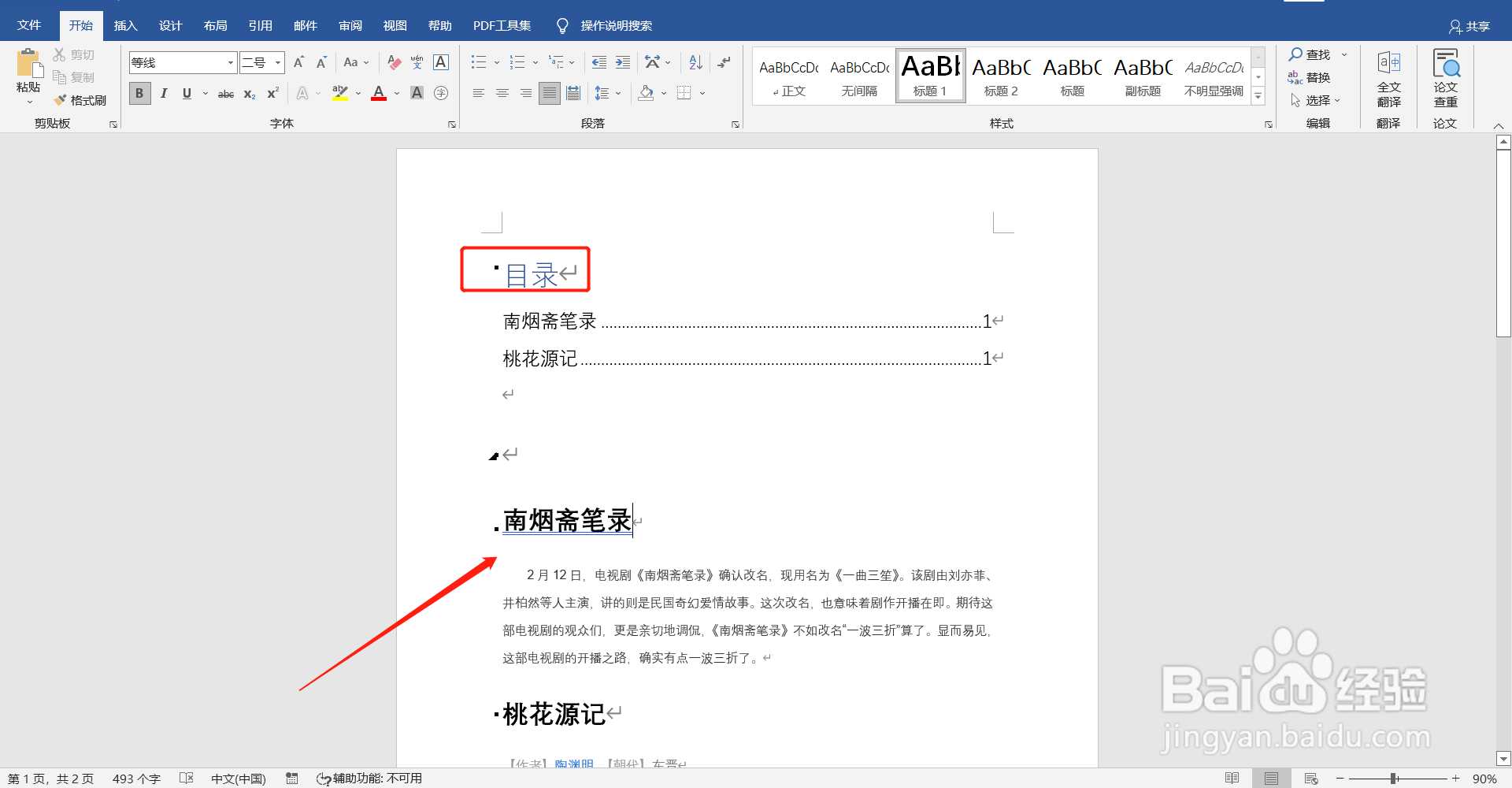The height and width of the screenshot is (788, 1512).
Task: Toggle show/hide paragraph marks
Action: [724, 62]
